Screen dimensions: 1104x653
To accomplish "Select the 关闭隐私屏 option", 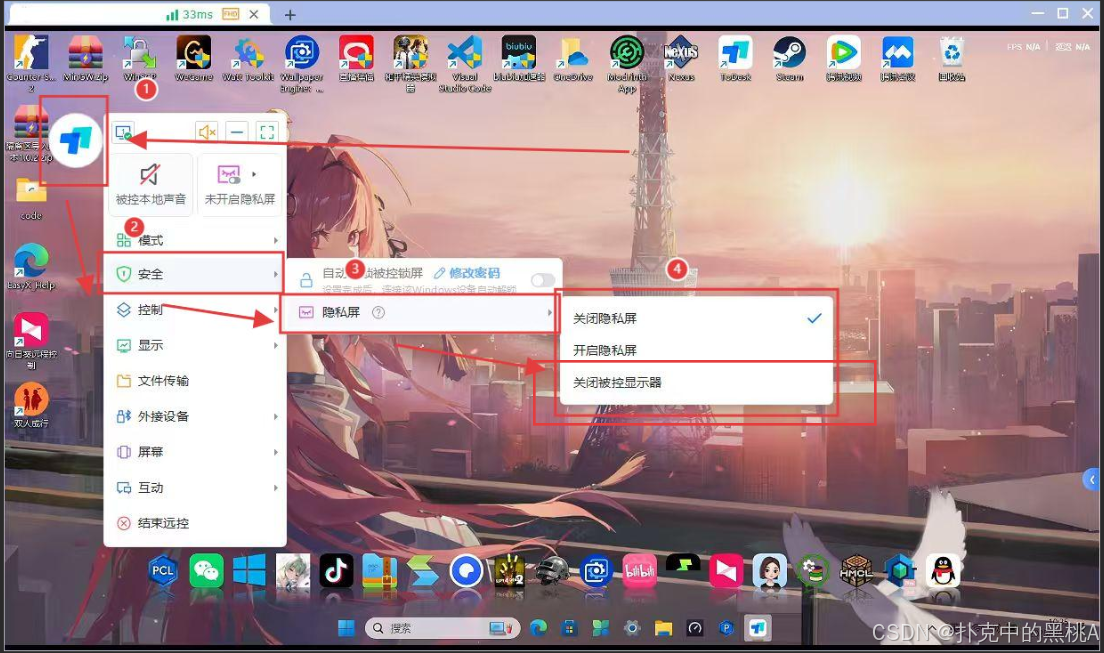I will [696, 318].
